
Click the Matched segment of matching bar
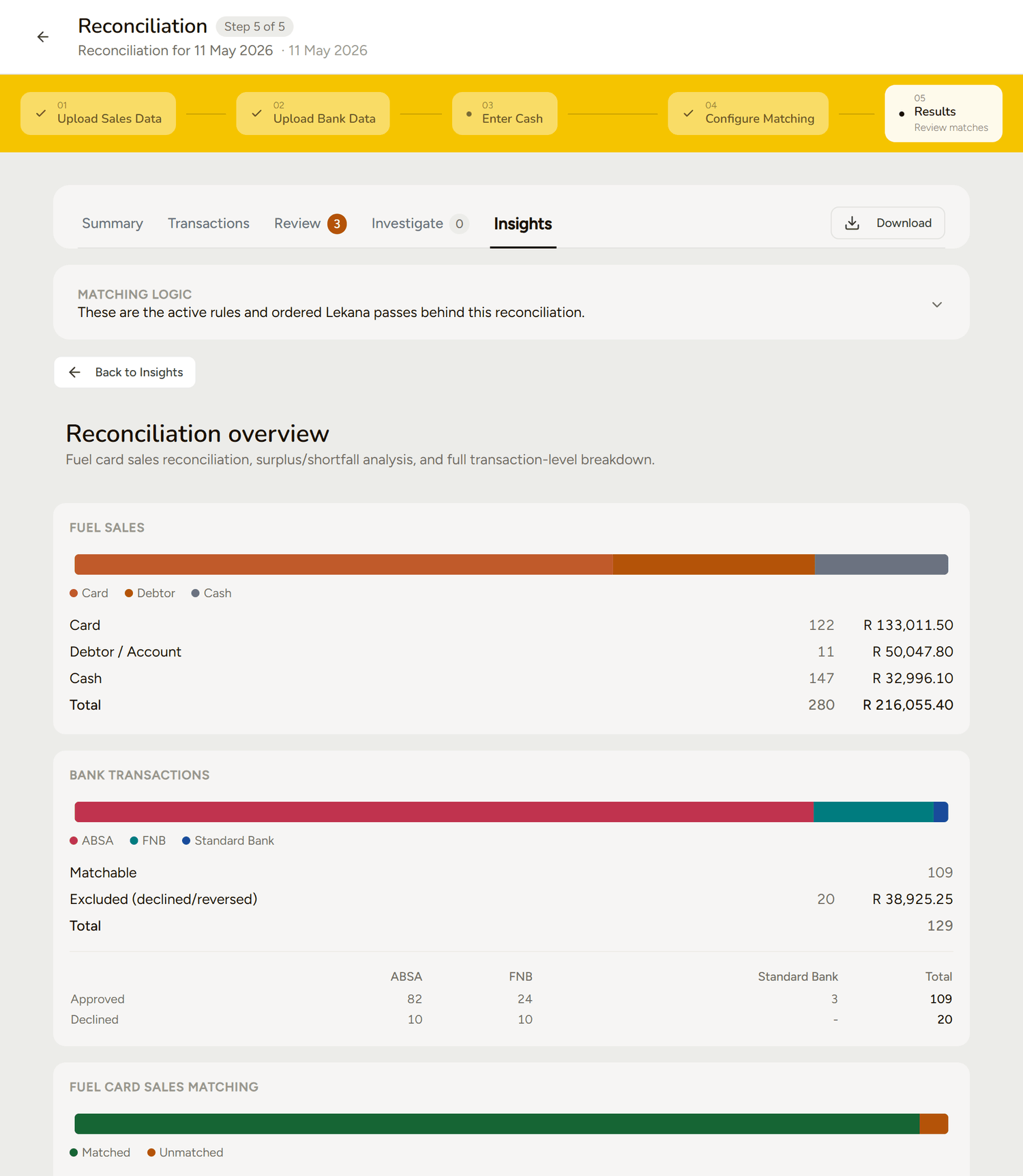(x=497, y=1124)
